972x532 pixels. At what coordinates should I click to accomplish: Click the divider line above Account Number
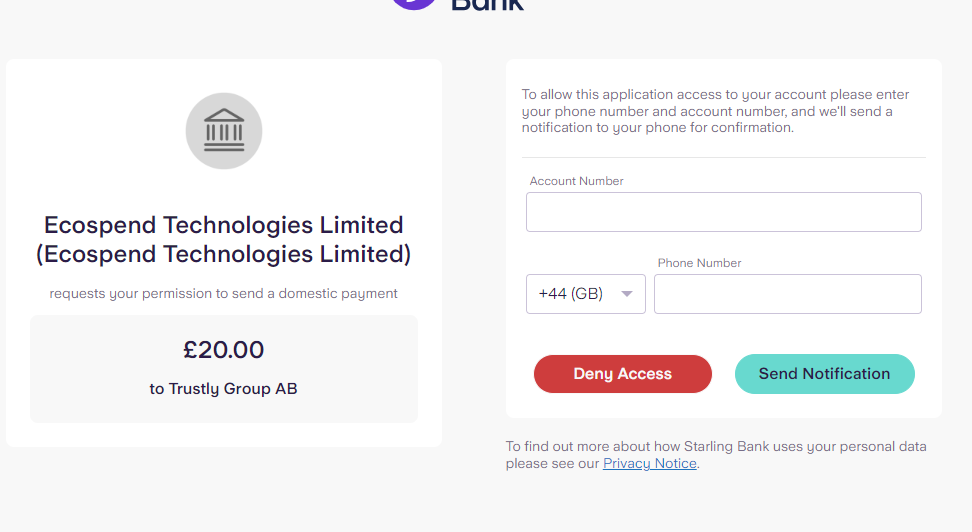[723, 158]
